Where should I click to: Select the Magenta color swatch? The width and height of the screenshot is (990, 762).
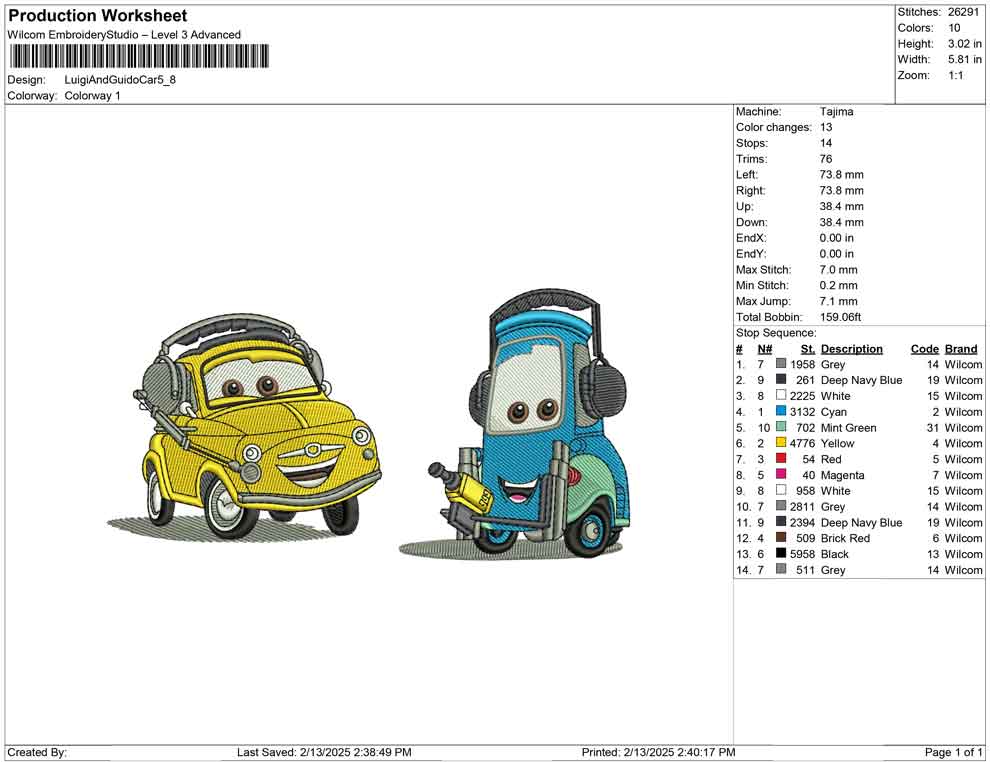coord(781,474)
